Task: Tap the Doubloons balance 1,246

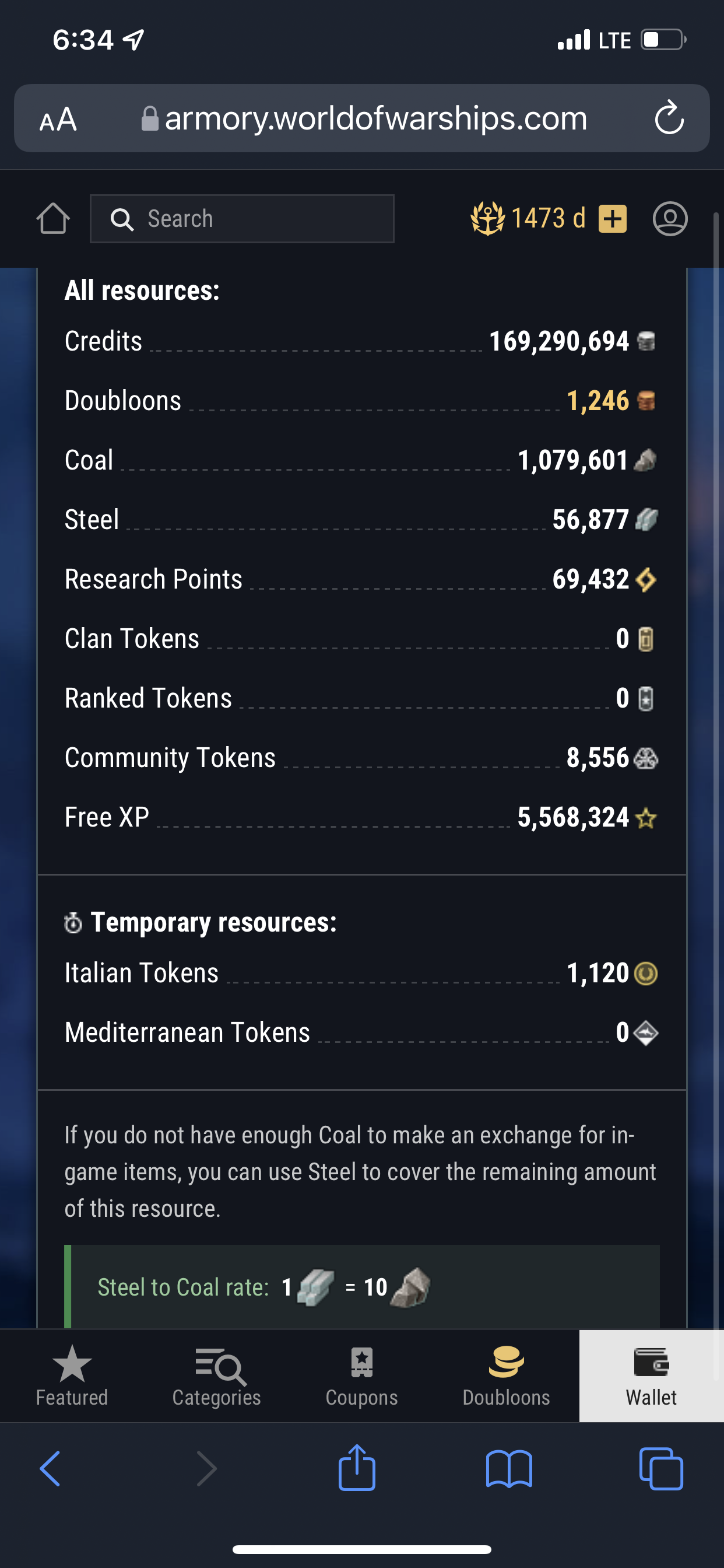Action: point(598,401)
